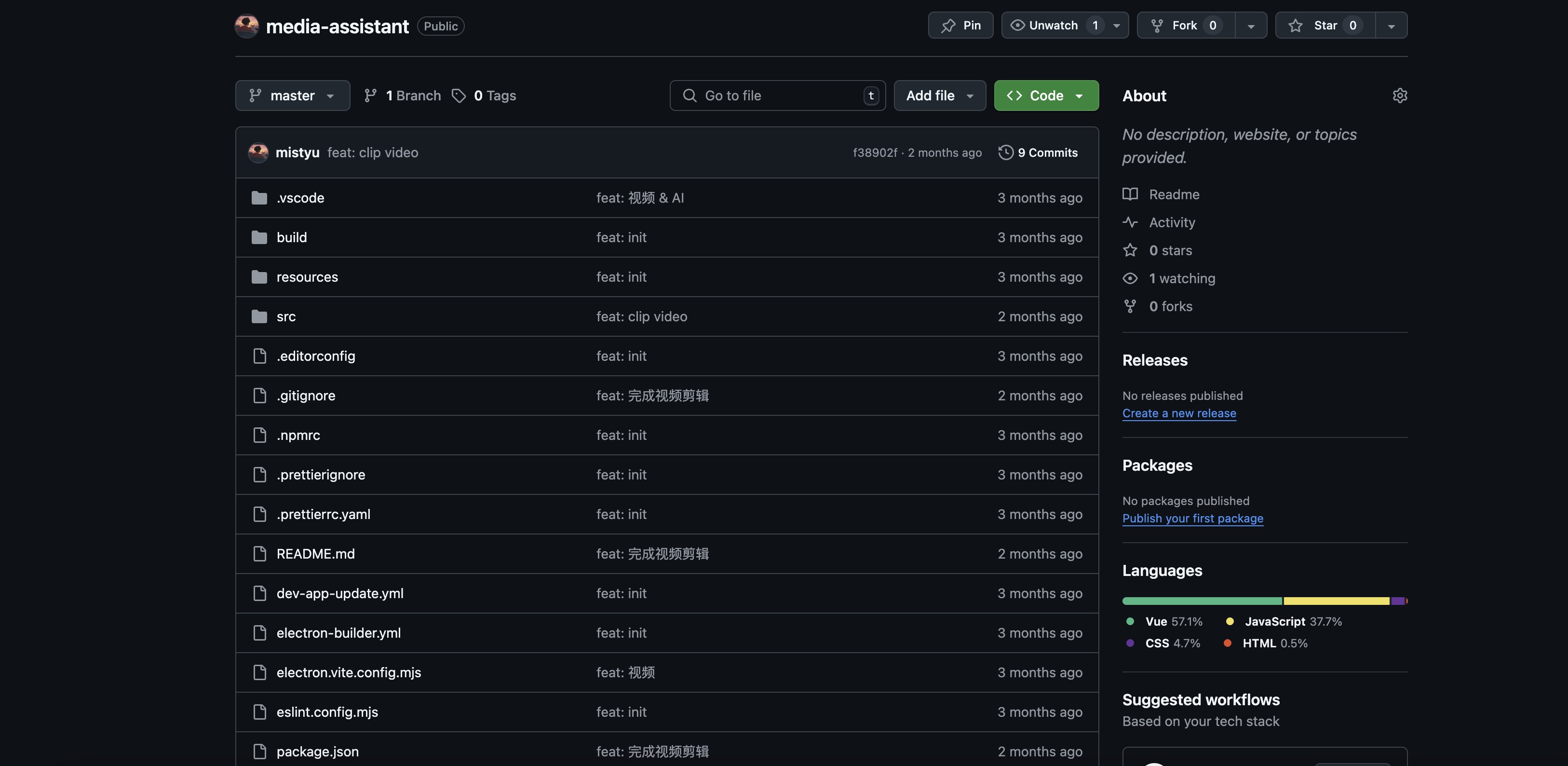The width and height of the screenshot is (1568, 766).
Task: Open the Activity link
Action: (x=1172, y=222)
